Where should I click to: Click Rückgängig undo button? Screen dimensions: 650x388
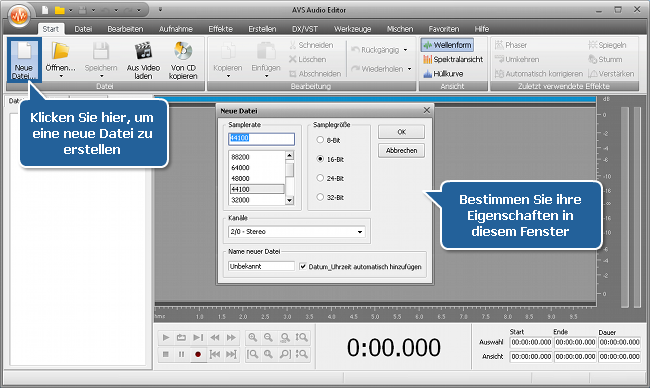click(x=376, y=50)
